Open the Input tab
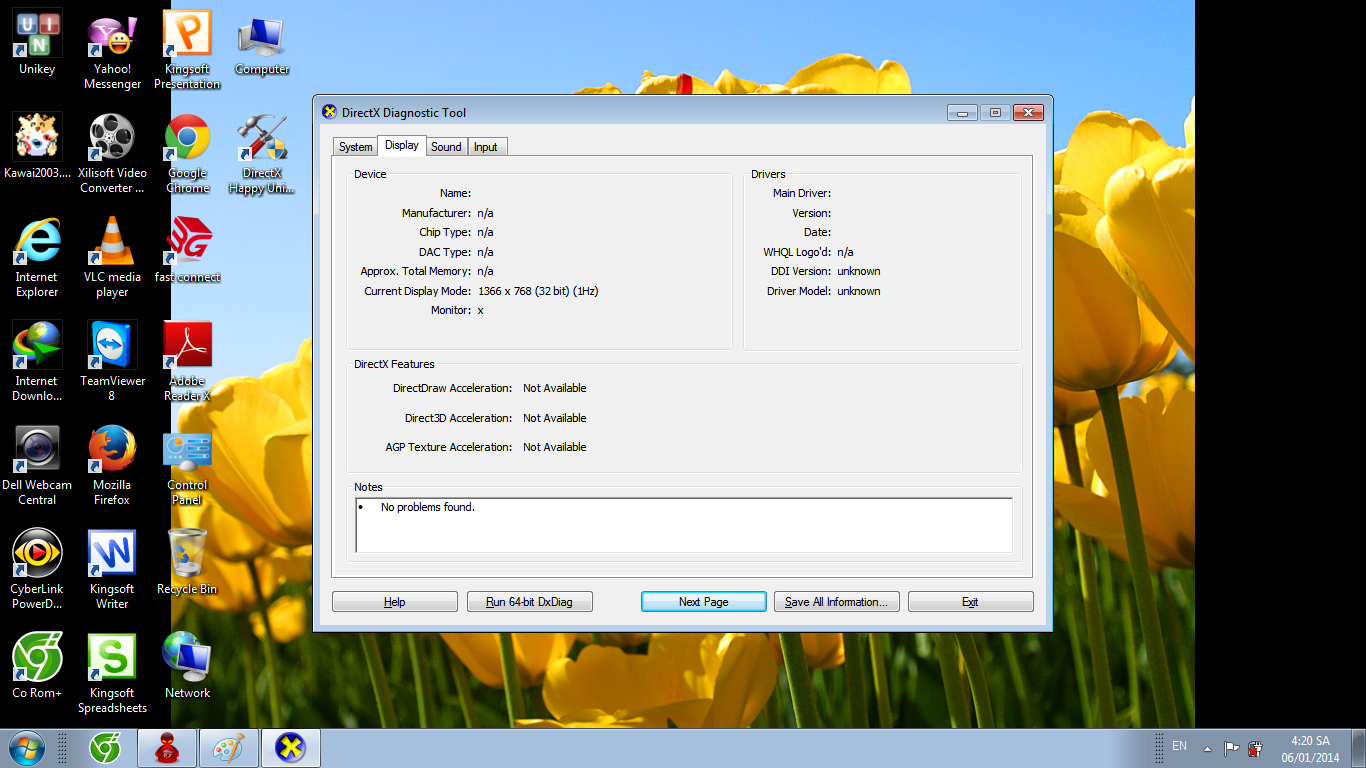Viewport: 1366px width, 768px height. click(x=486, y=147)
